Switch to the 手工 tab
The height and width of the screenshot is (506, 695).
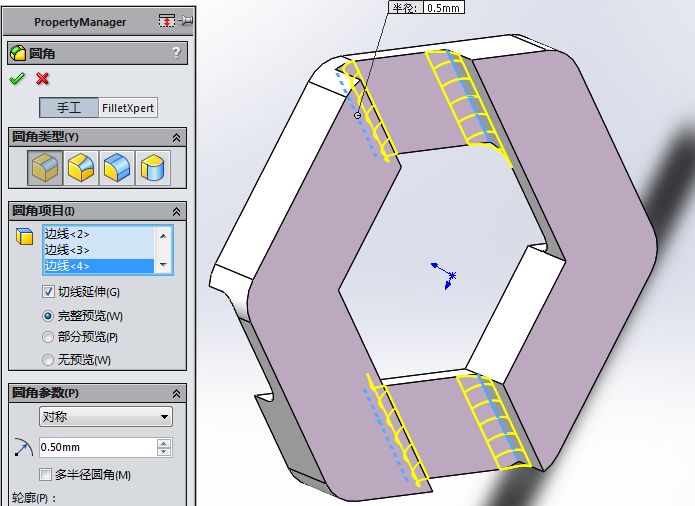(69, 108)
